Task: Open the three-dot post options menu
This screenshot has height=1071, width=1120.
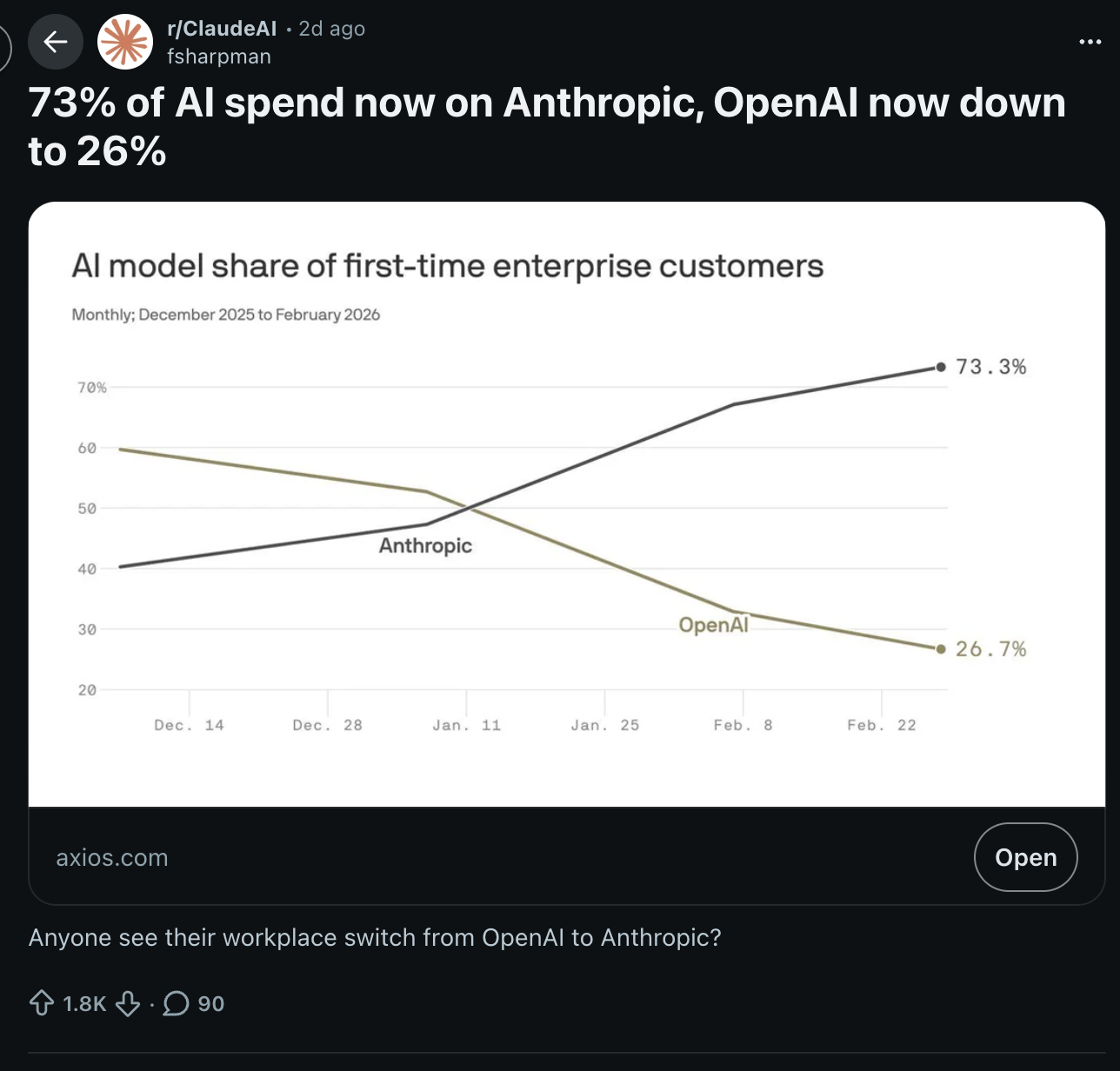Action: click(1090, 42)
